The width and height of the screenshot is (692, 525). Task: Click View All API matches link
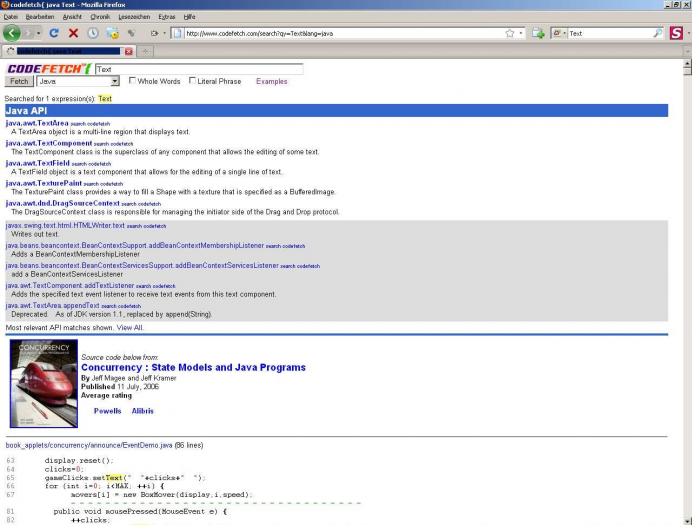pyautogui.click(x=129, y=328)
